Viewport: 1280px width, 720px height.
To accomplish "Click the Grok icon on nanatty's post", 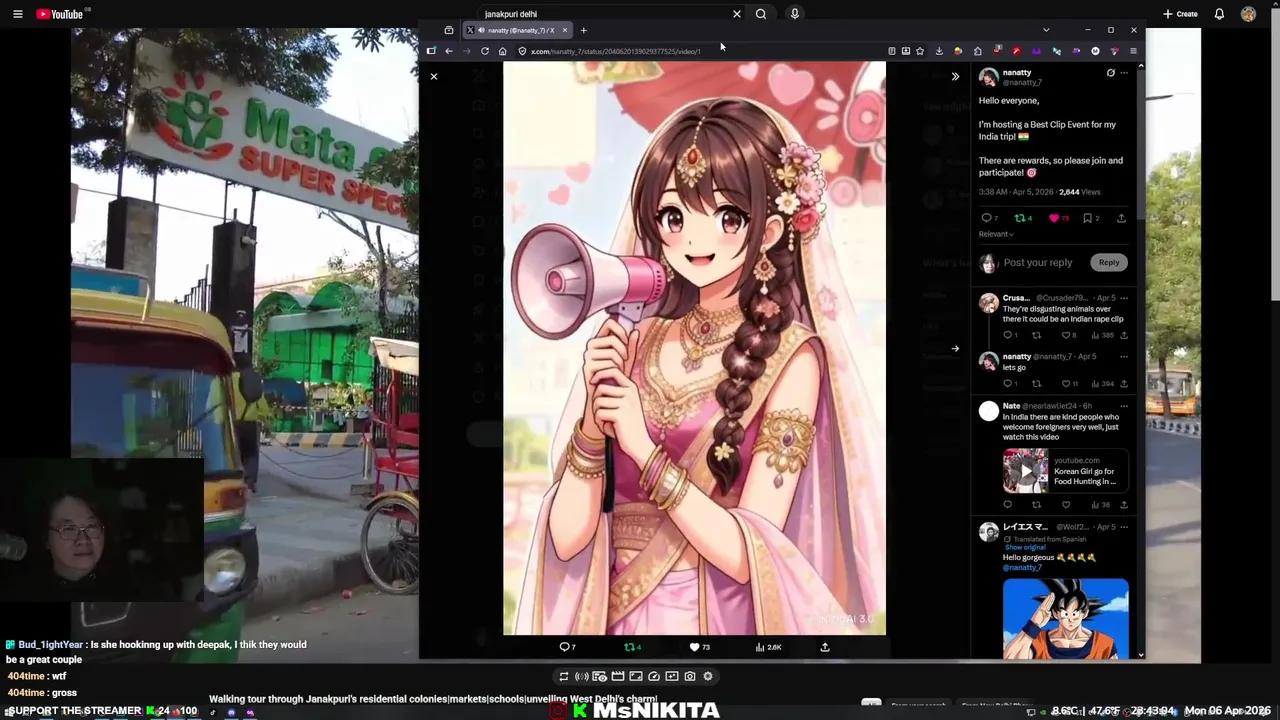I will pos(1110,73).
